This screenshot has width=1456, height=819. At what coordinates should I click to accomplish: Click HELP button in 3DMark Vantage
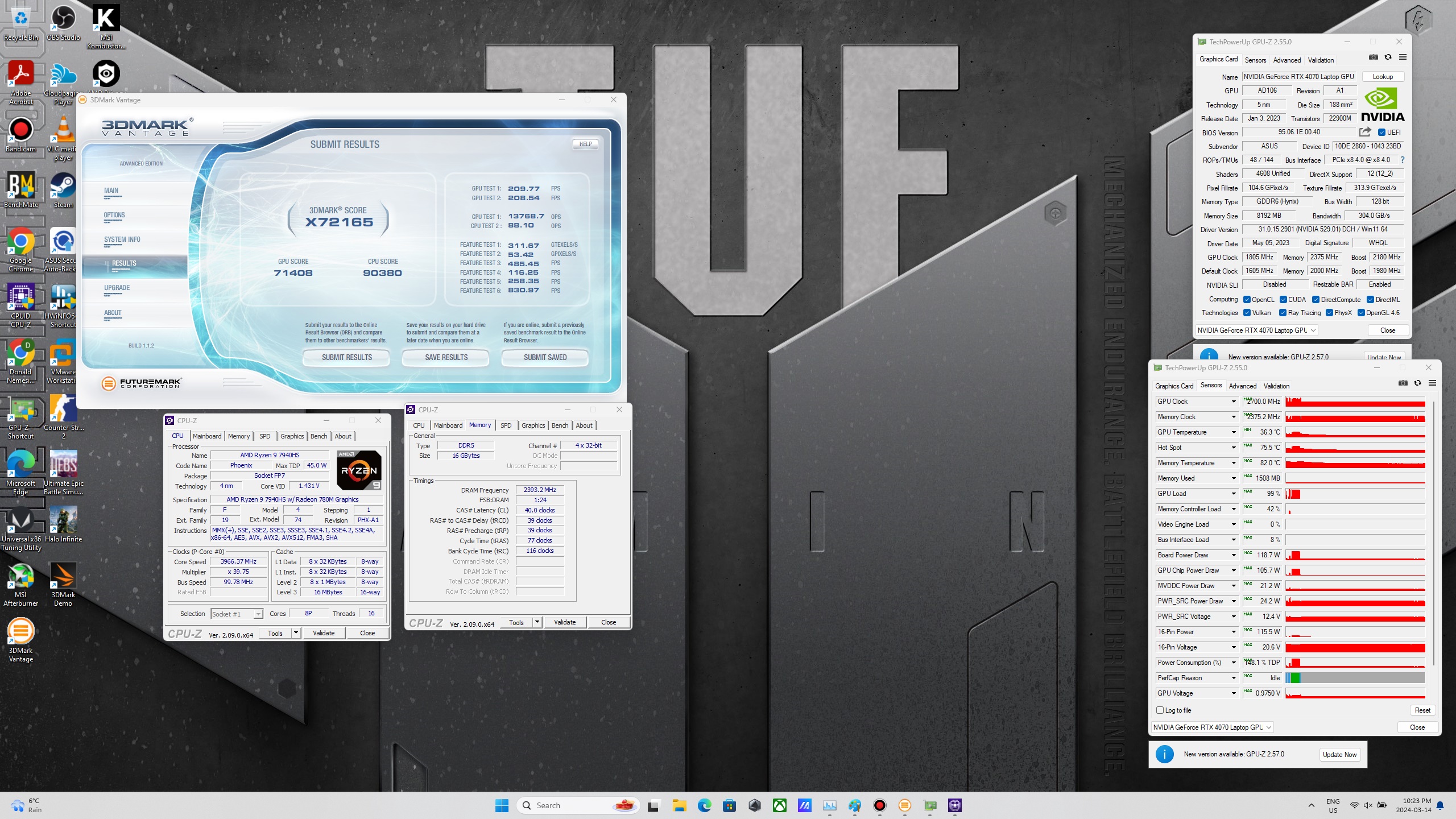585,144
